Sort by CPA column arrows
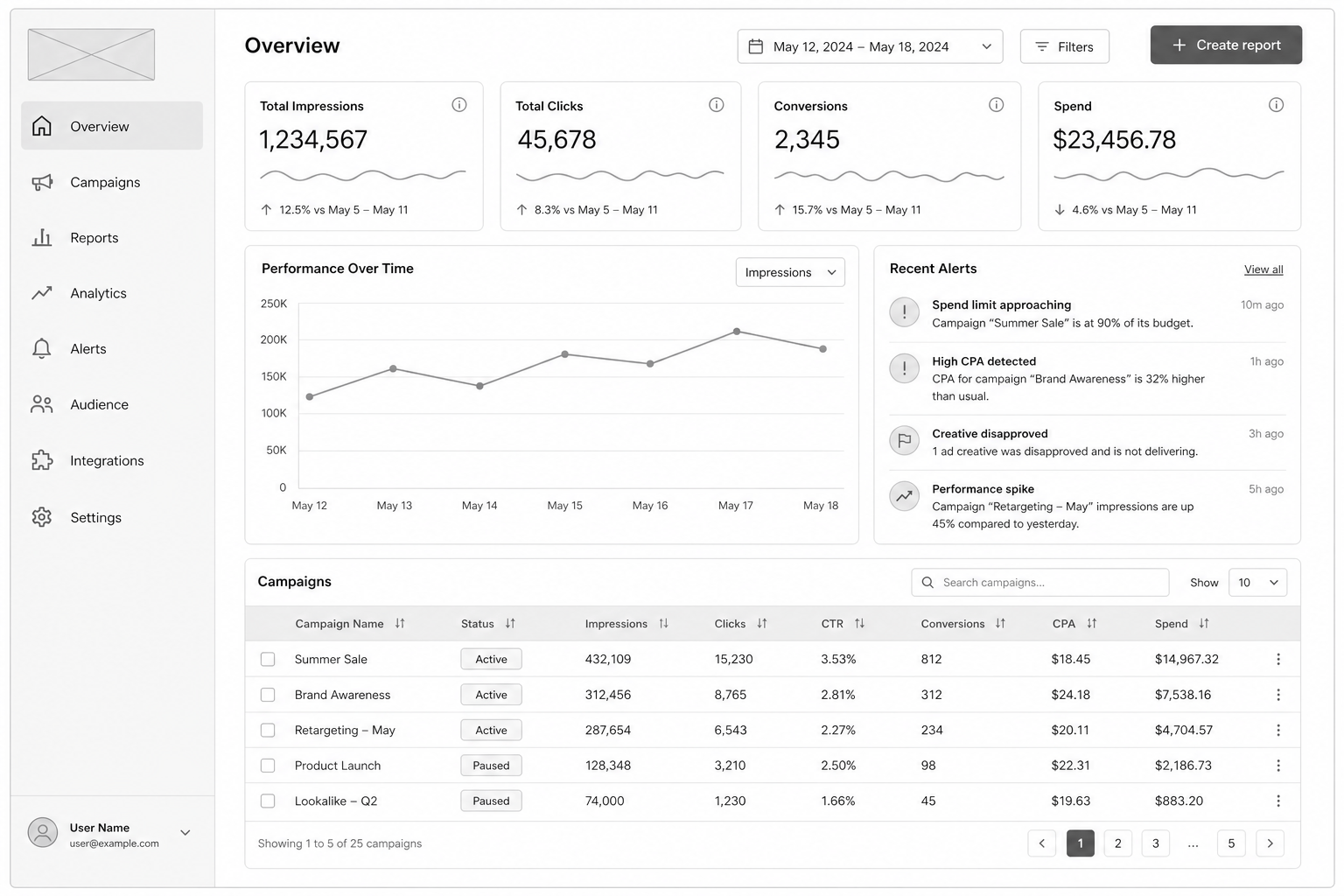The width and height of the screenshot is (1344, 896). (x=1092, y=624)
